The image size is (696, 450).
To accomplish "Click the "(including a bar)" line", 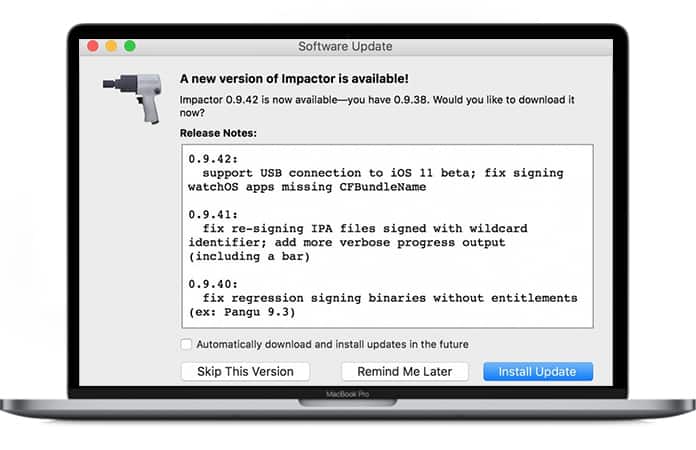I will coord(249,257).
